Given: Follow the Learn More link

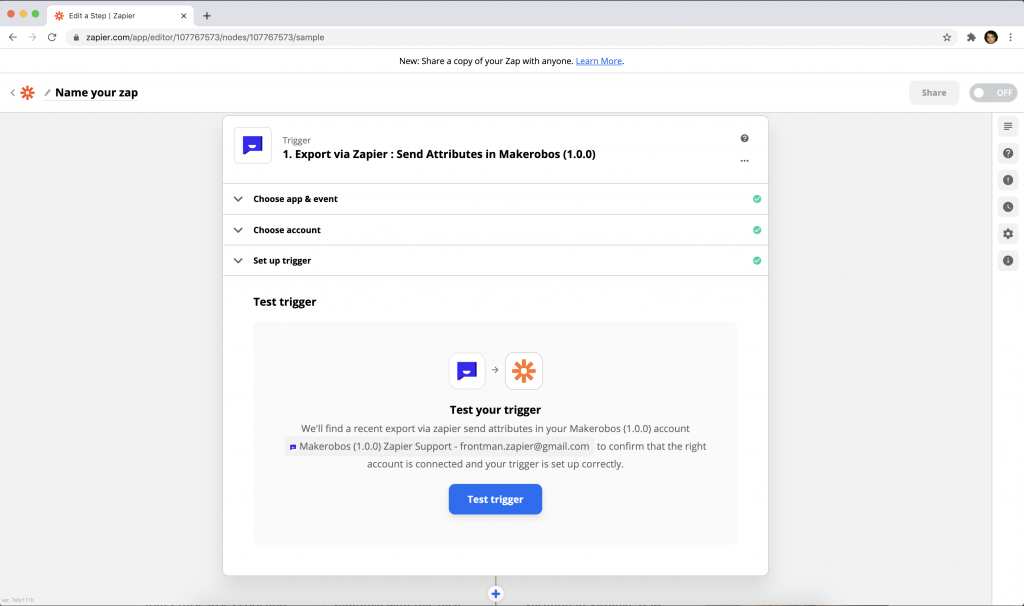Looking at the screenshot, I should click(x=599, y=61).
